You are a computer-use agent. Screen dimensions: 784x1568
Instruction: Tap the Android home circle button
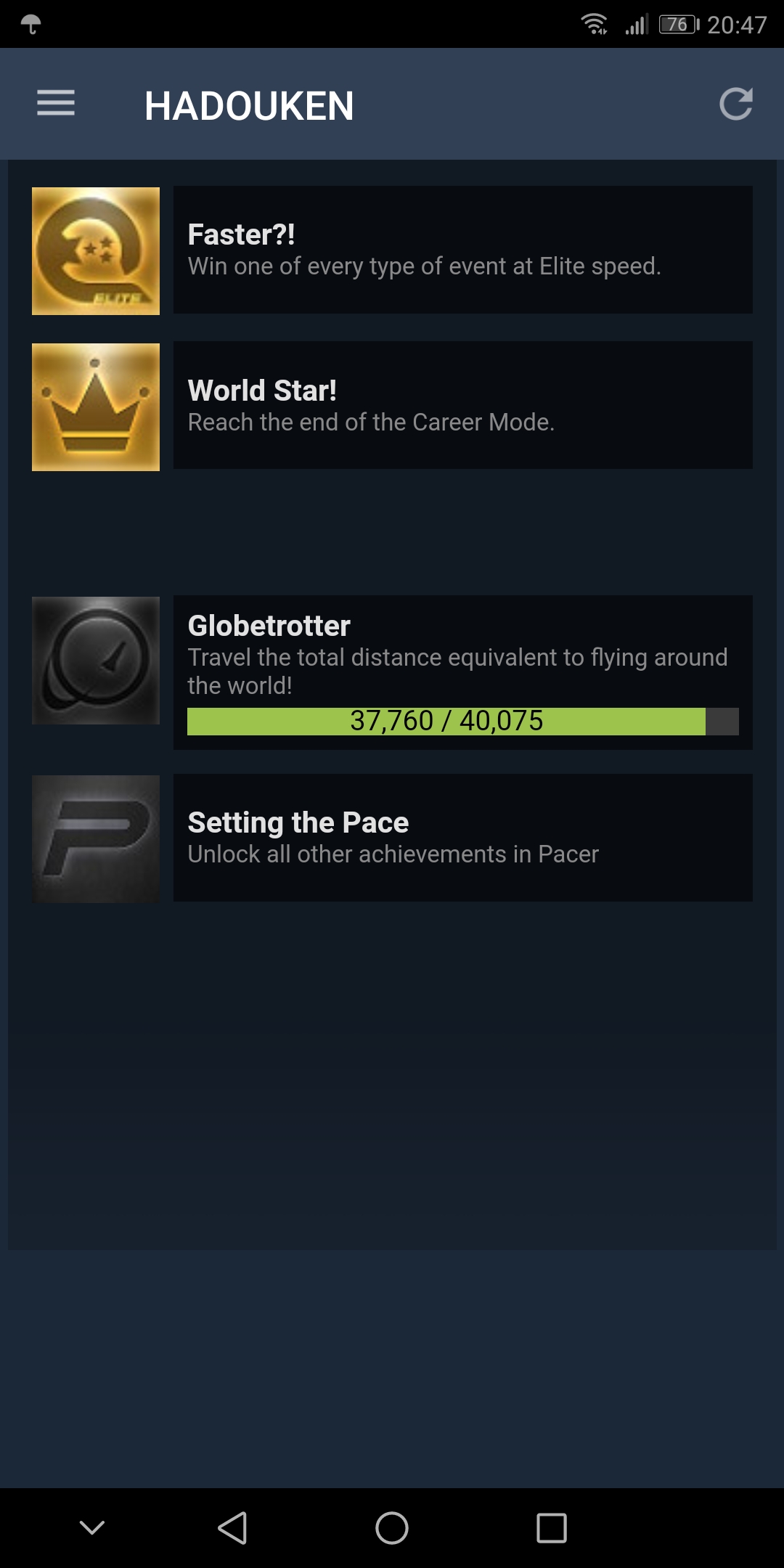pos(392,1528)
